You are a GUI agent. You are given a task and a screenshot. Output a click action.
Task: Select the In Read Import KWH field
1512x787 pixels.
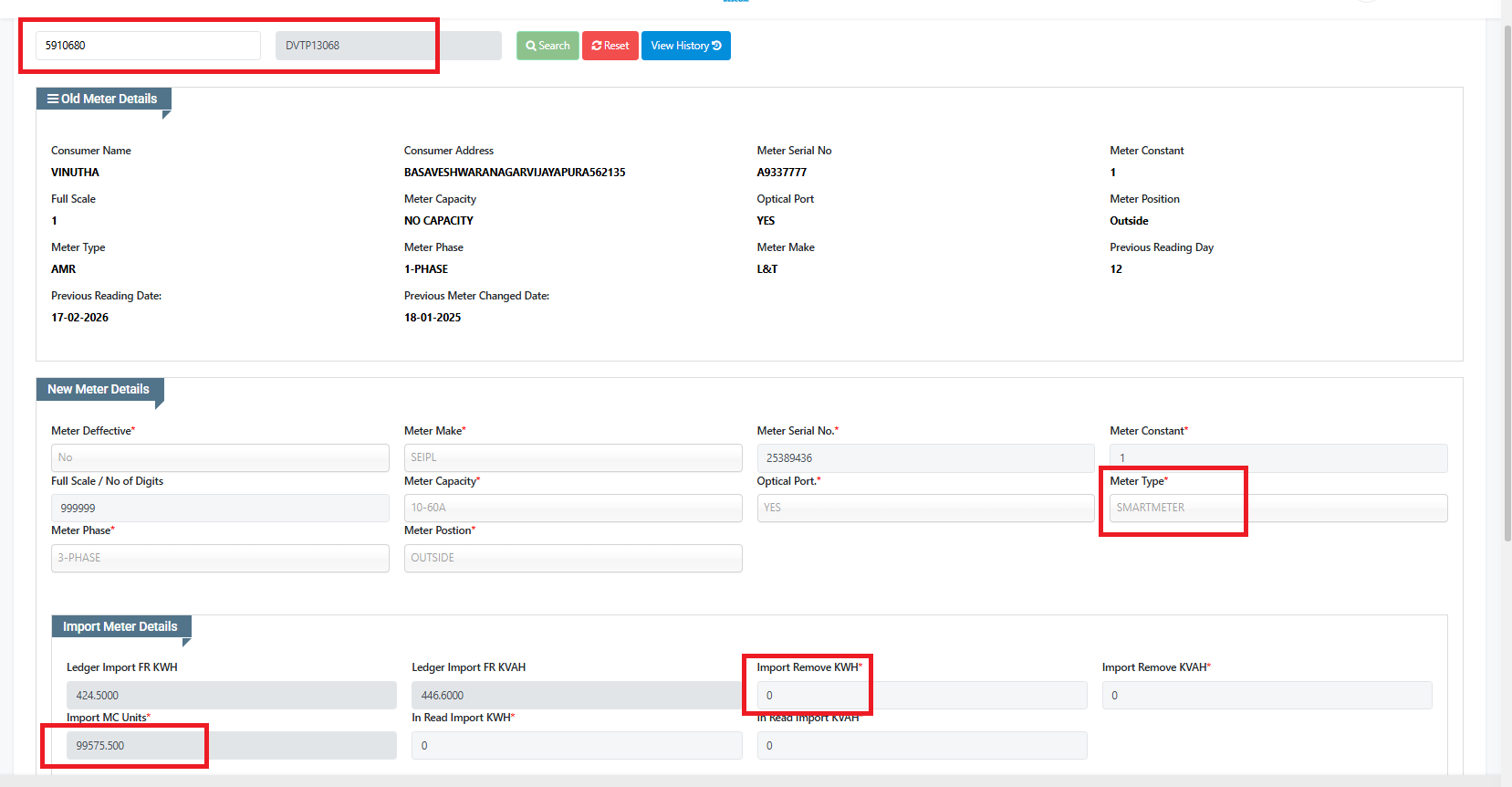pyautogui.click(x=576, y=746)
